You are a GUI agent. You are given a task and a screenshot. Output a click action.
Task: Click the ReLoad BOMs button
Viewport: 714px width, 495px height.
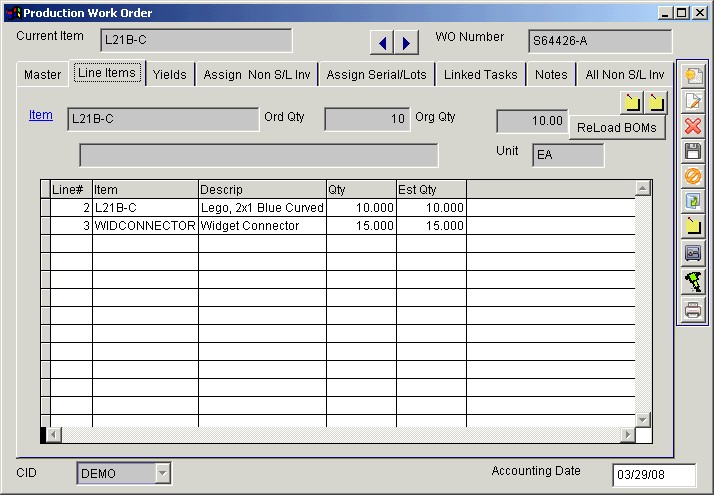(617, 128)
